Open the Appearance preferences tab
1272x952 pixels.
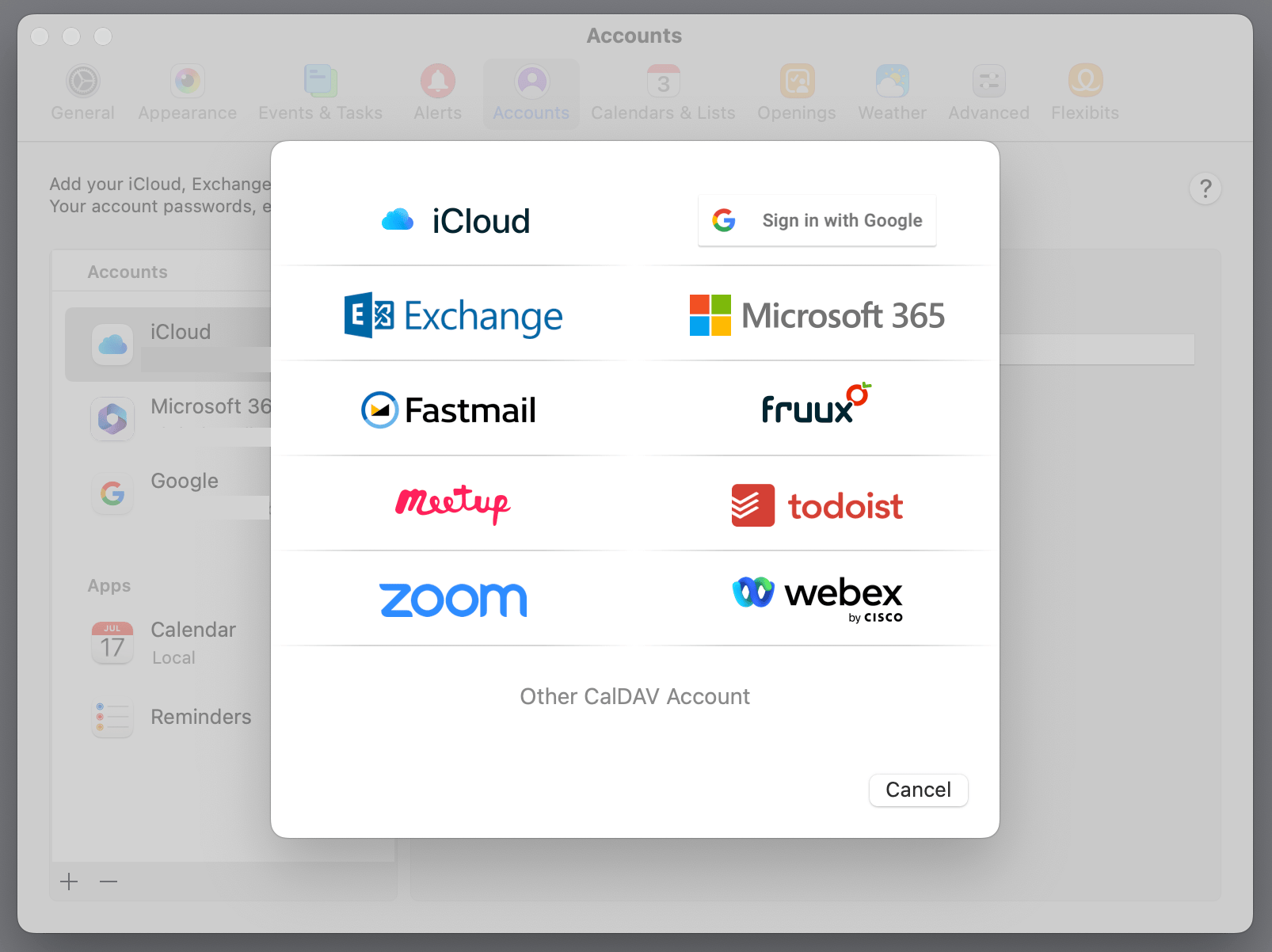[x=188, y=93]
